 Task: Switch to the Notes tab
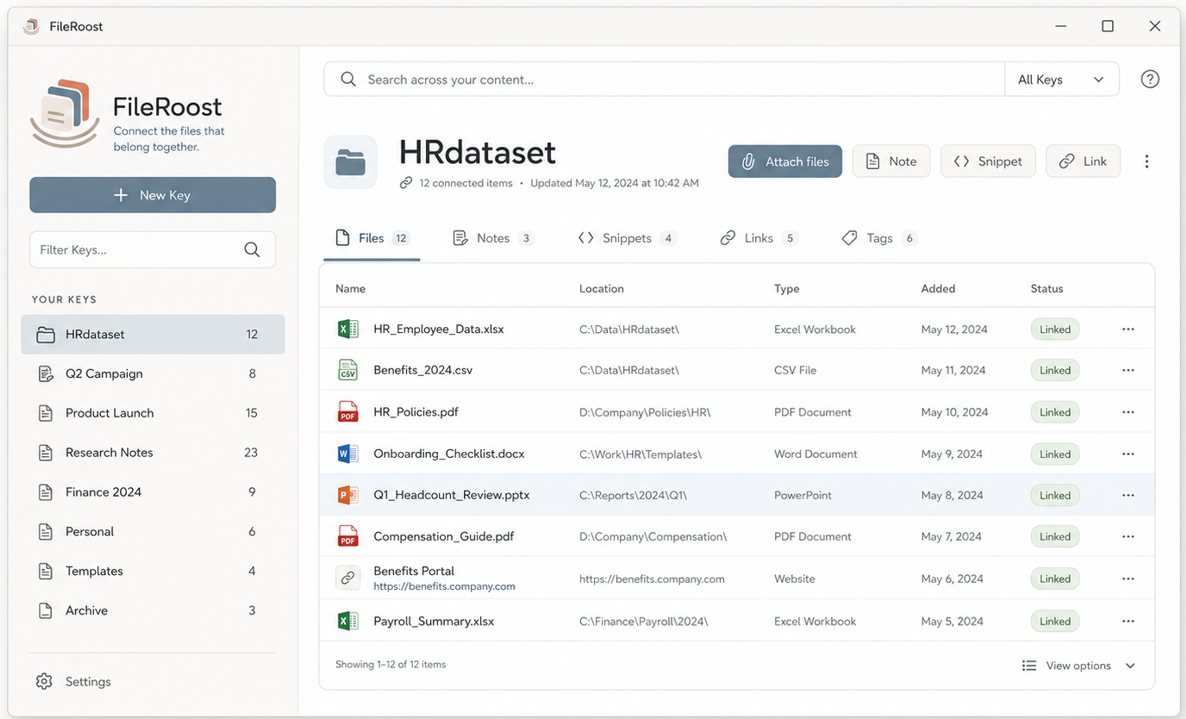point(492,238)
